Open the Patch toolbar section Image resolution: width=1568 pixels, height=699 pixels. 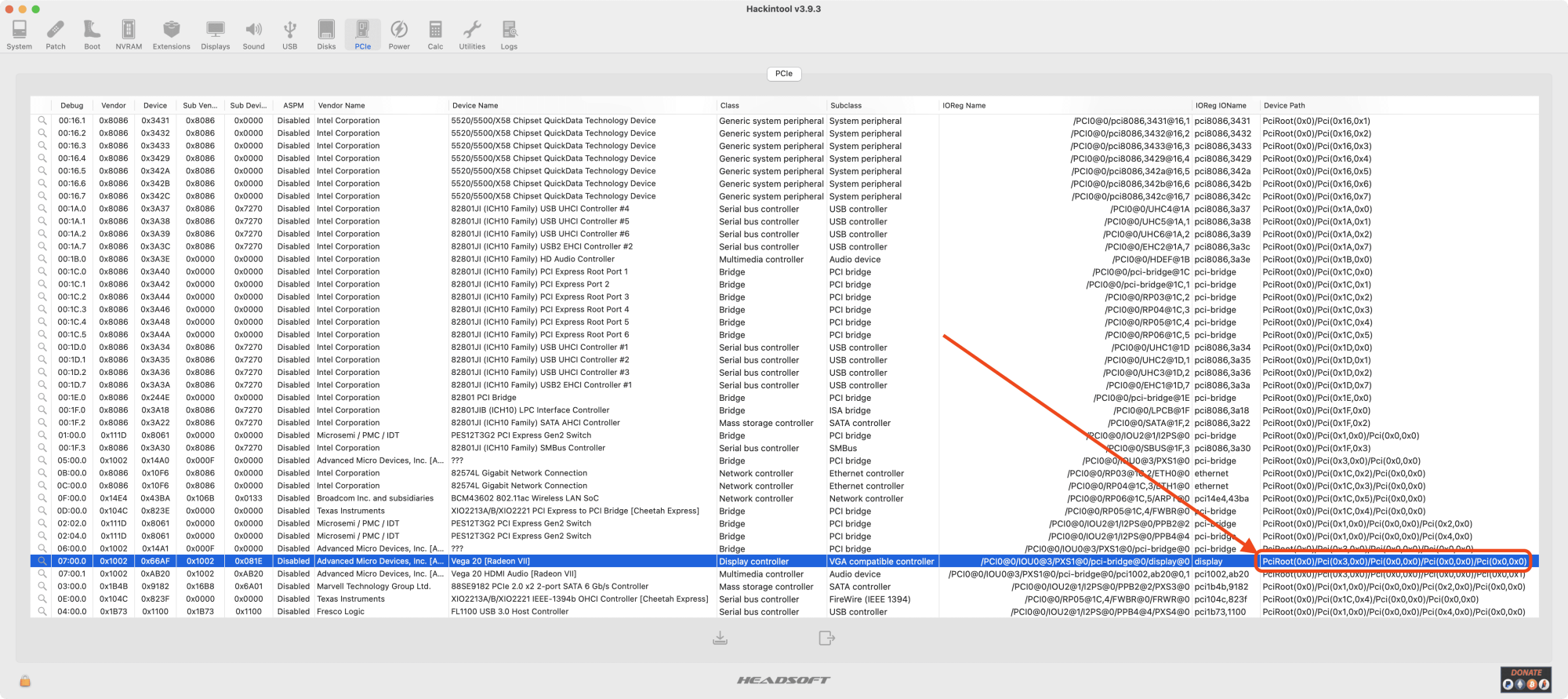click(56, 35)
